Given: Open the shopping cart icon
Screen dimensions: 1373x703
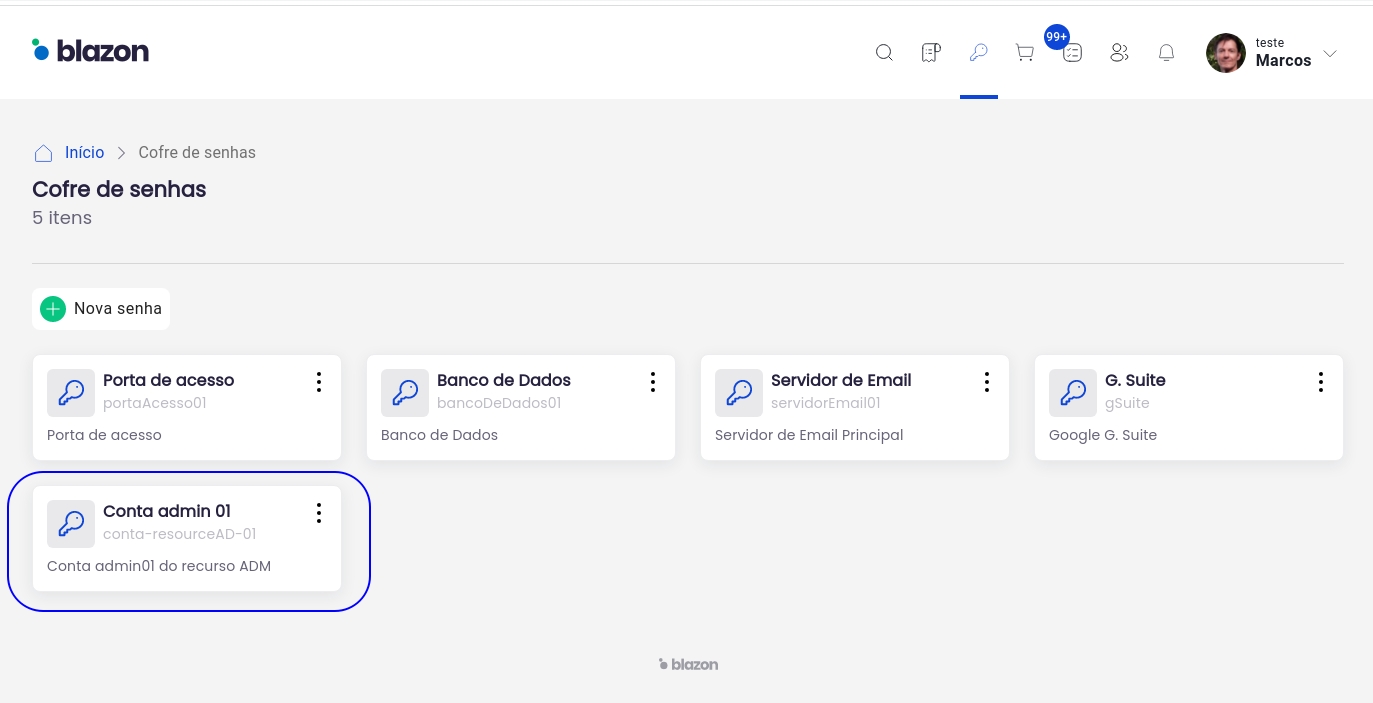Looking at the screenshot, I should coord(1025,53).
